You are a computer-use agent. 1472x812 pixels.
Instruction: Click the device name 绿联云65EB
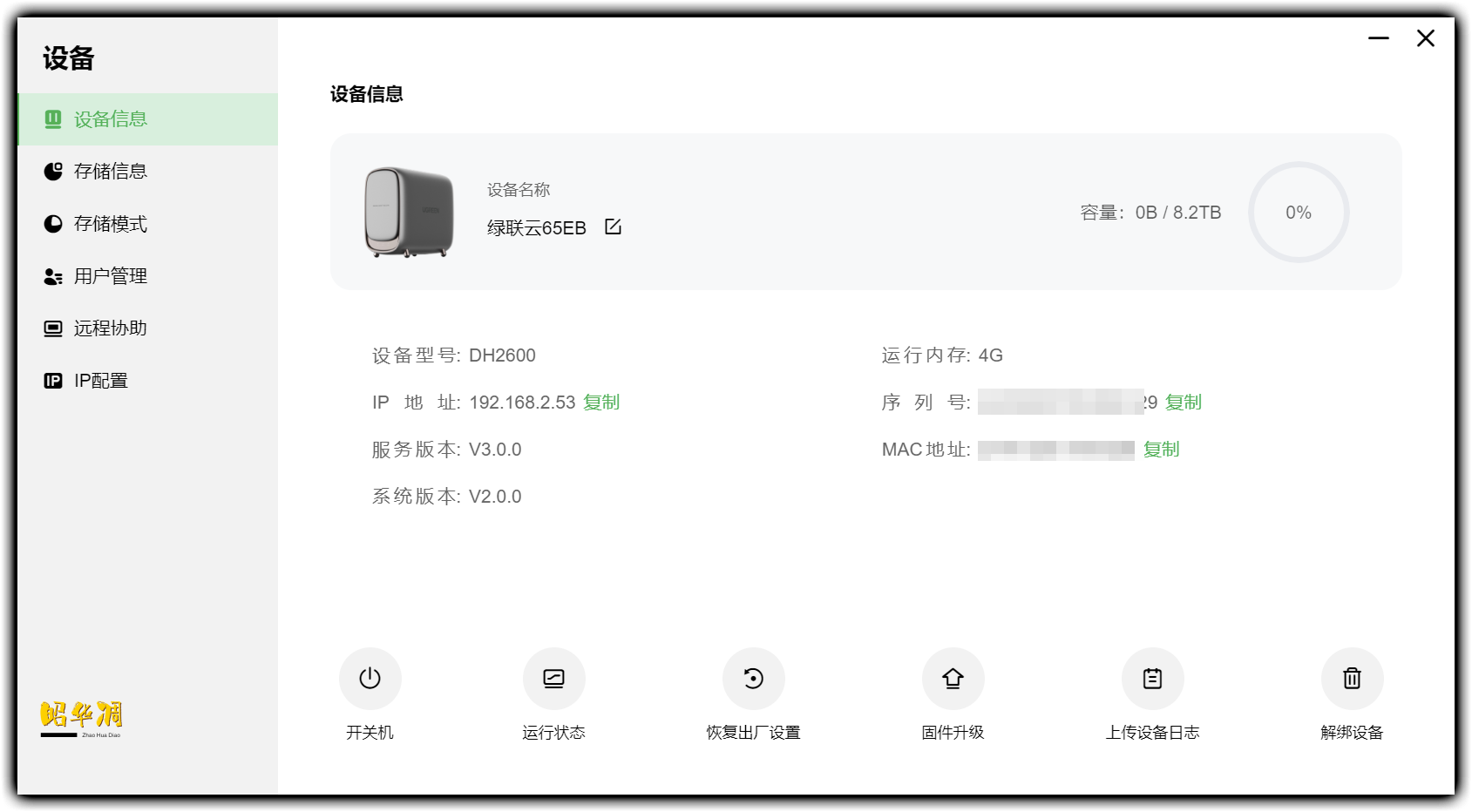coord(537,227)
